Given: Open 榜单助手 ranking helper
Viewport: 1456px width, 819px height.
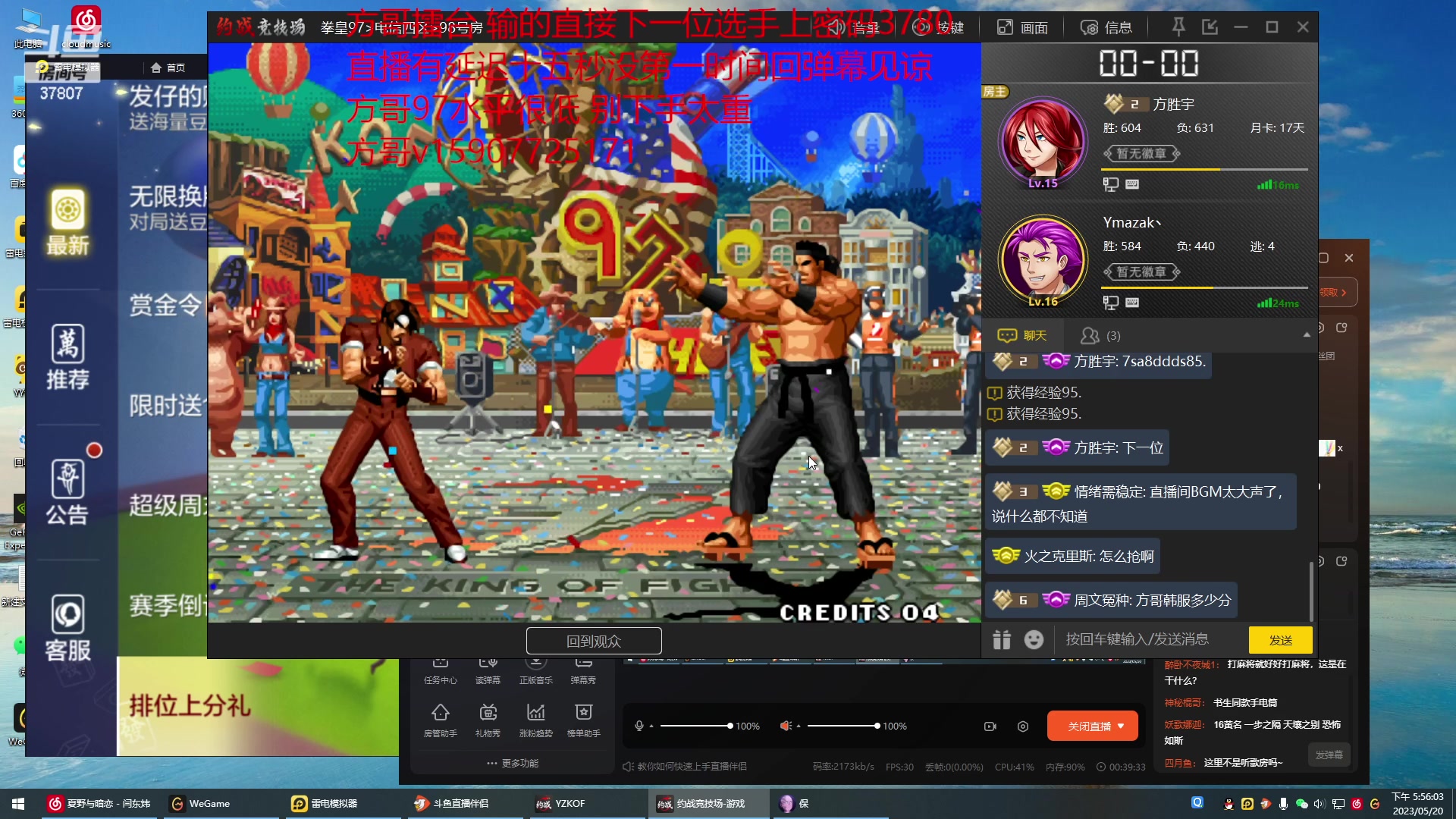Looking at the screenshot, I should click(584, 720).
